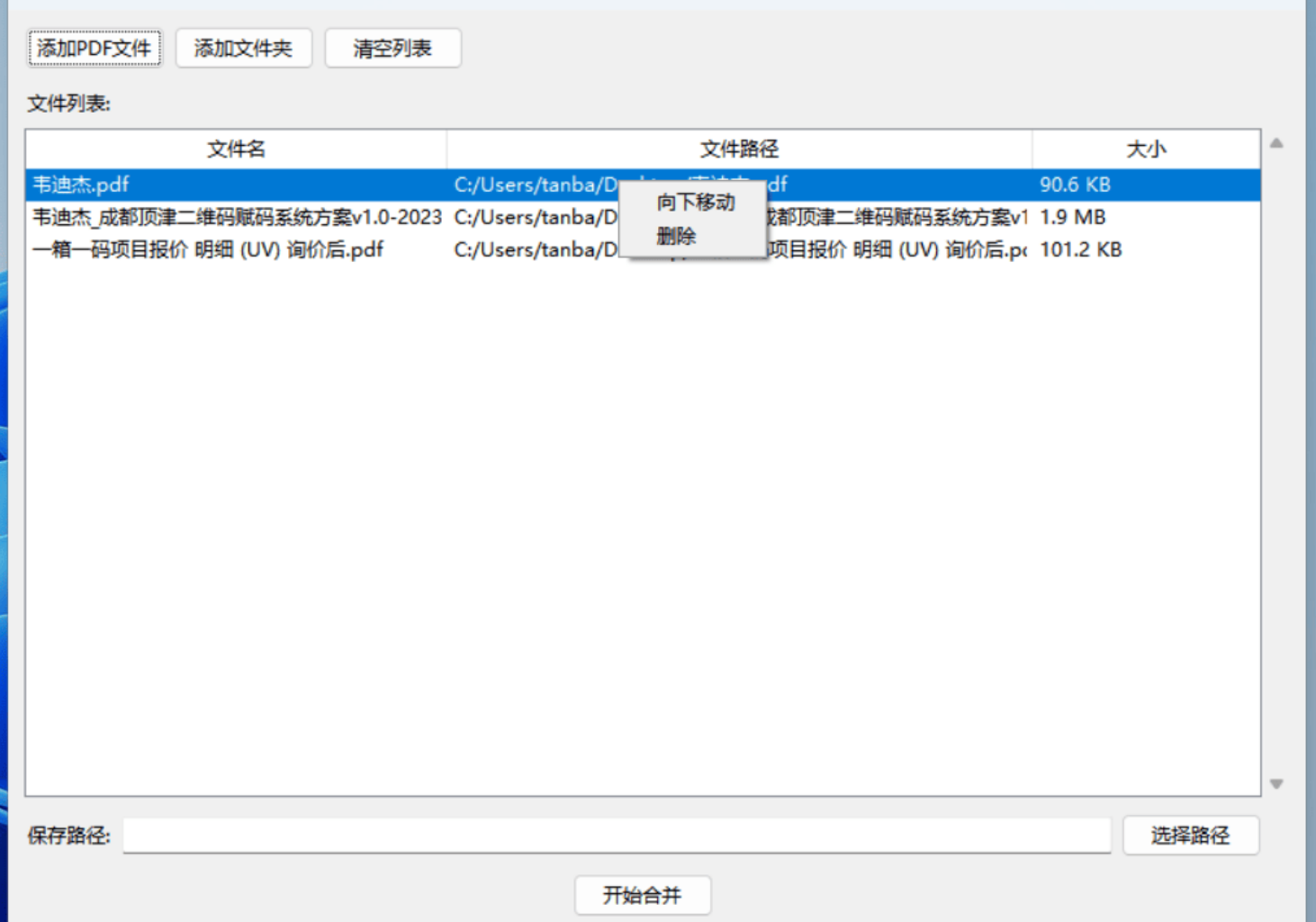Image resolution: width=1316 pixels, height=922 pixels.
Task: Click the file path cell of the 1.9 MB file
Action: pyautogui.click(x=536, y=218)
